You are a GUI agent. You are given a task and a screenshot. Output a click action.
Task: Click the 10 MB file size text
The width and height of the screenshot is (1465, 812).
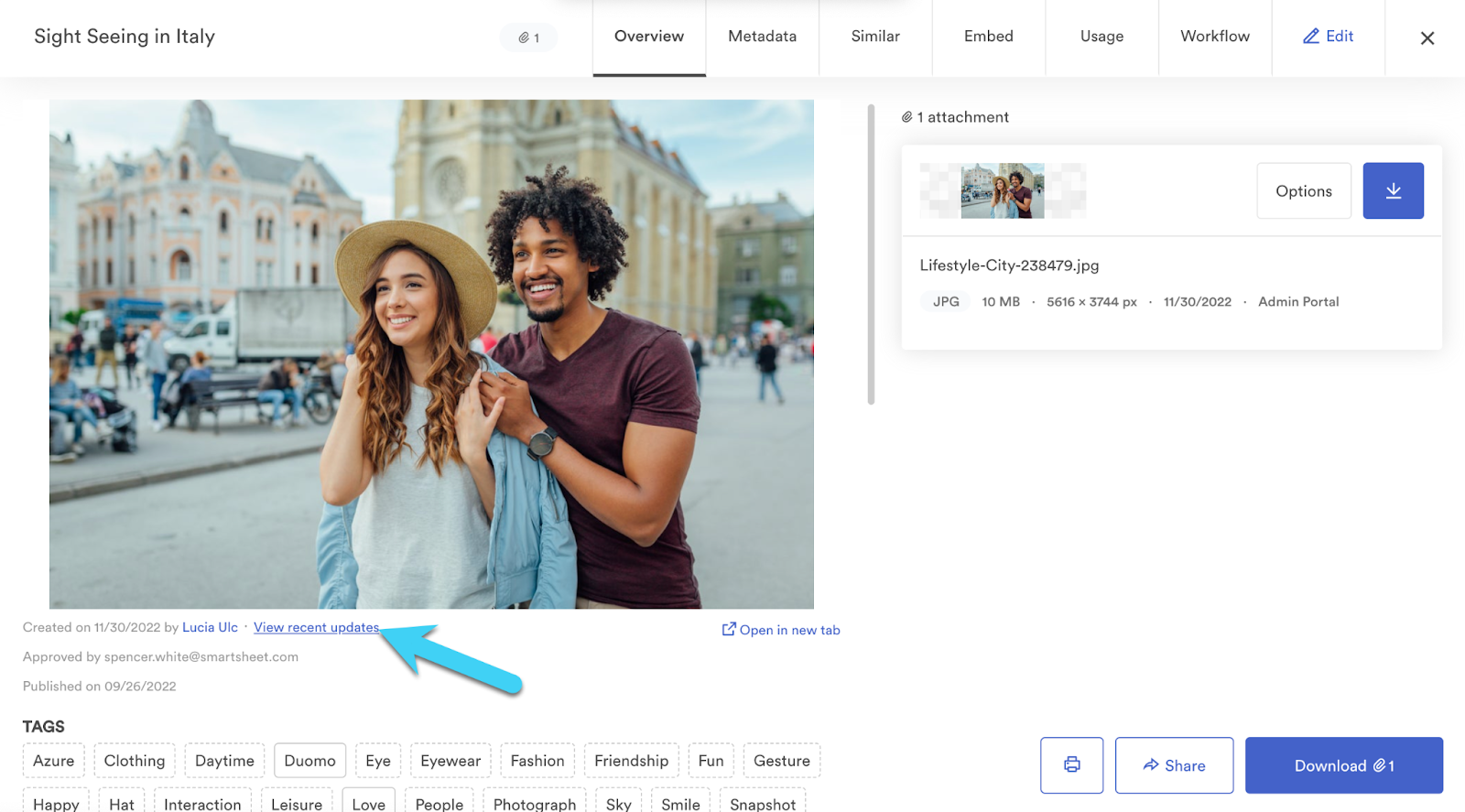coord(1001,301)
